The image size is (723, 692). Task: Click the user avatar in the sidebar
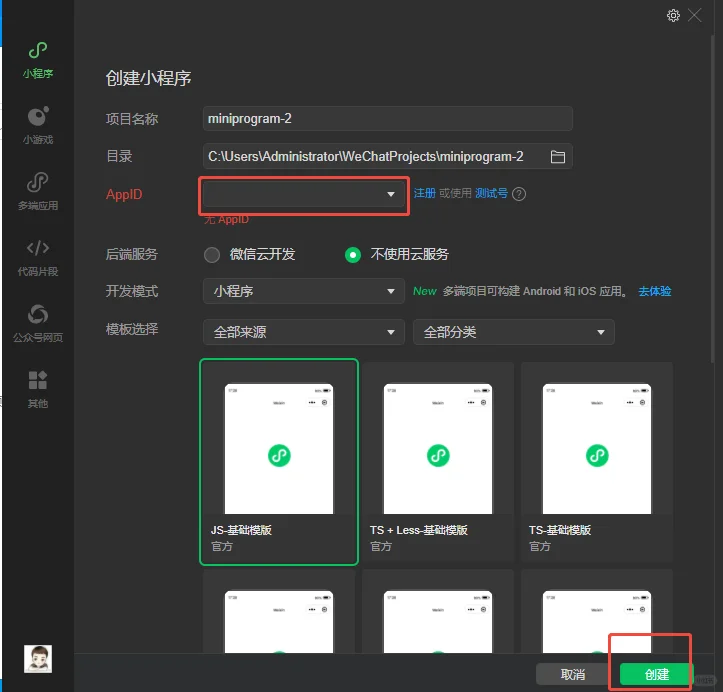tap(38, 659)
